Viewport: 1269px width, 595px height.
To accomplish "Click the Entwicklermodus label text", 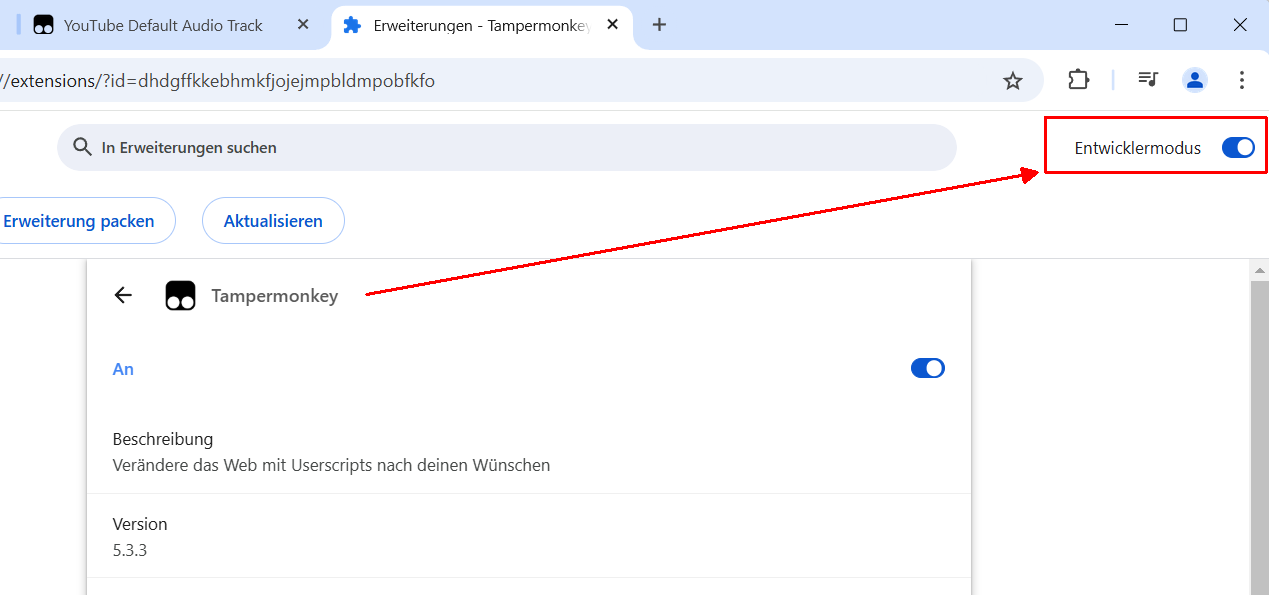I will coord(1138,148).
